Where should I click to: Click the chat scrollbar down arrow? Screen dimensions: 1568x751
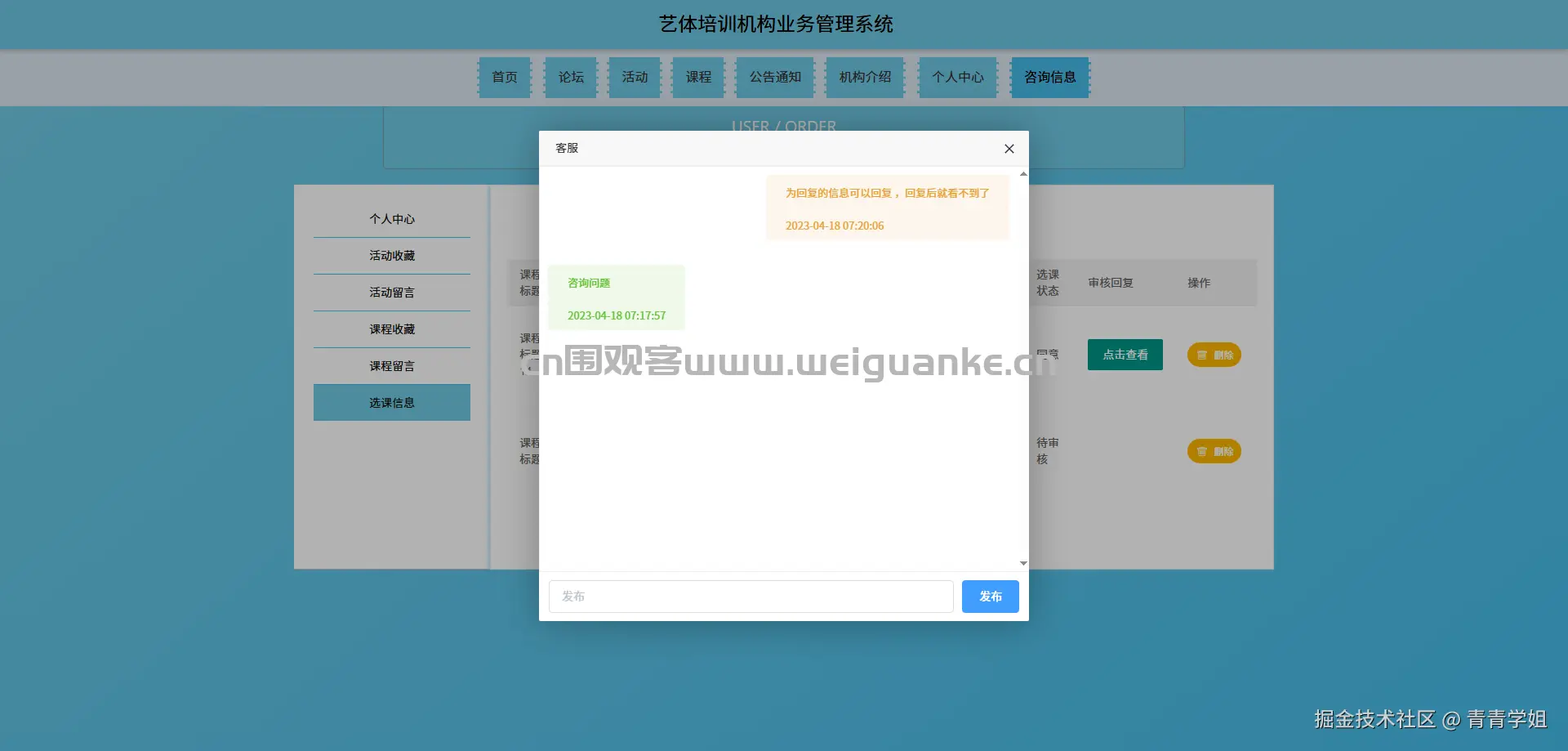[x=1023, y=563]
